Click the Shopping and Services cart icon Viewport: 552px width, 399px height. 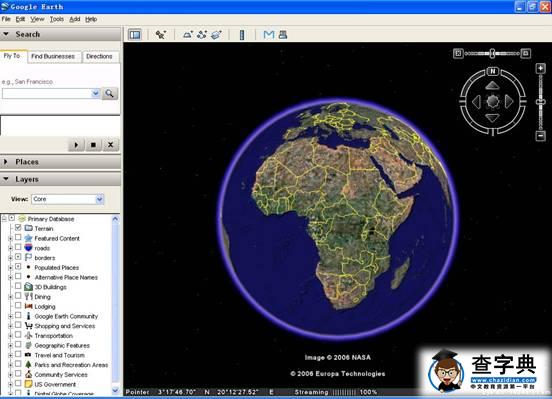(29, 326)
